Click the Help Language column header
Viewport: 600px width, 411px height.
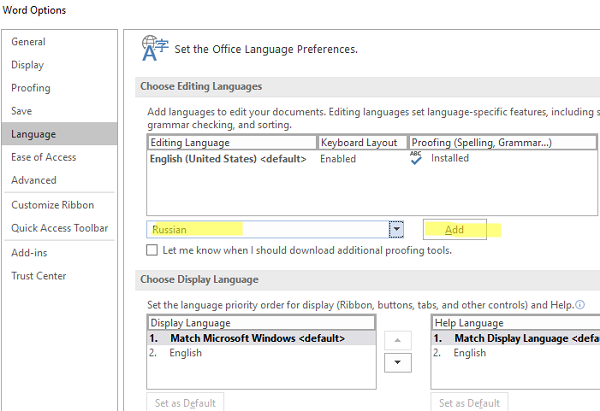click(516, 323)
